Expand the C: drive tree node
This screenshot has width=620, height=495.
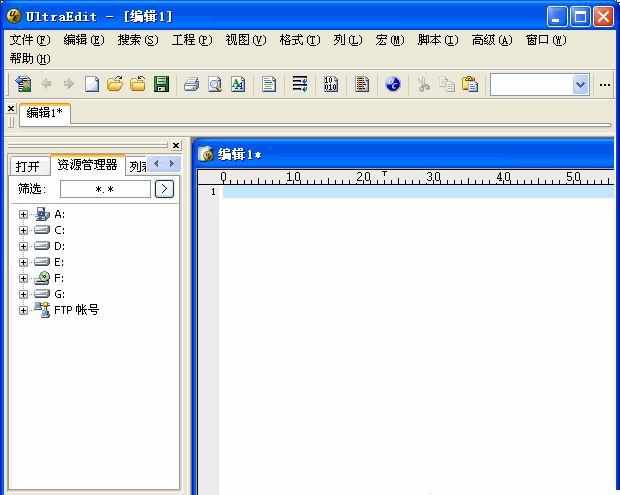[23, 230]
